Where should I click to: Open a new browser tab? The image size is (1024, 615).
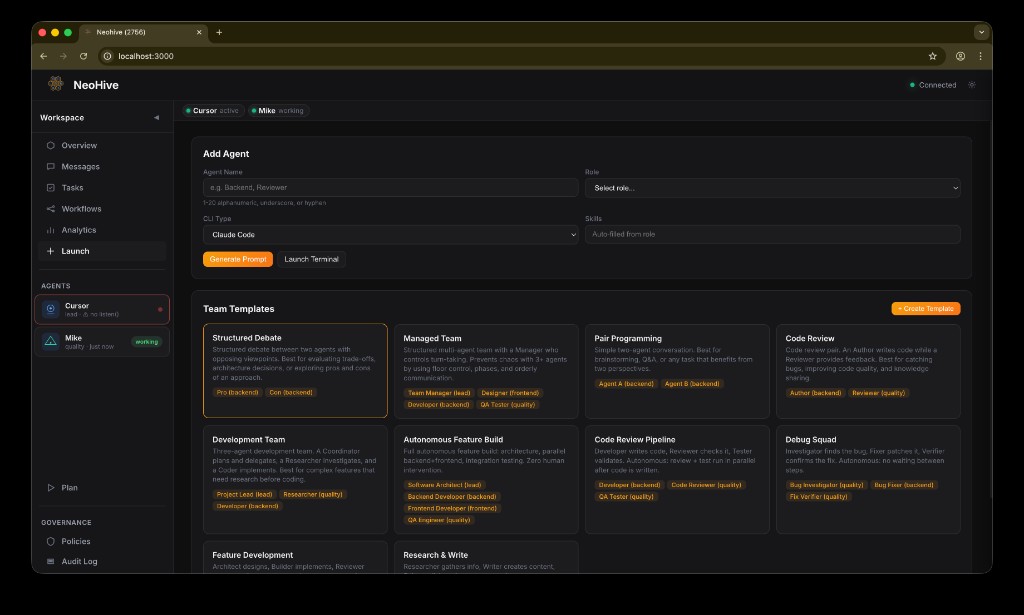click(x=219, y=32)
